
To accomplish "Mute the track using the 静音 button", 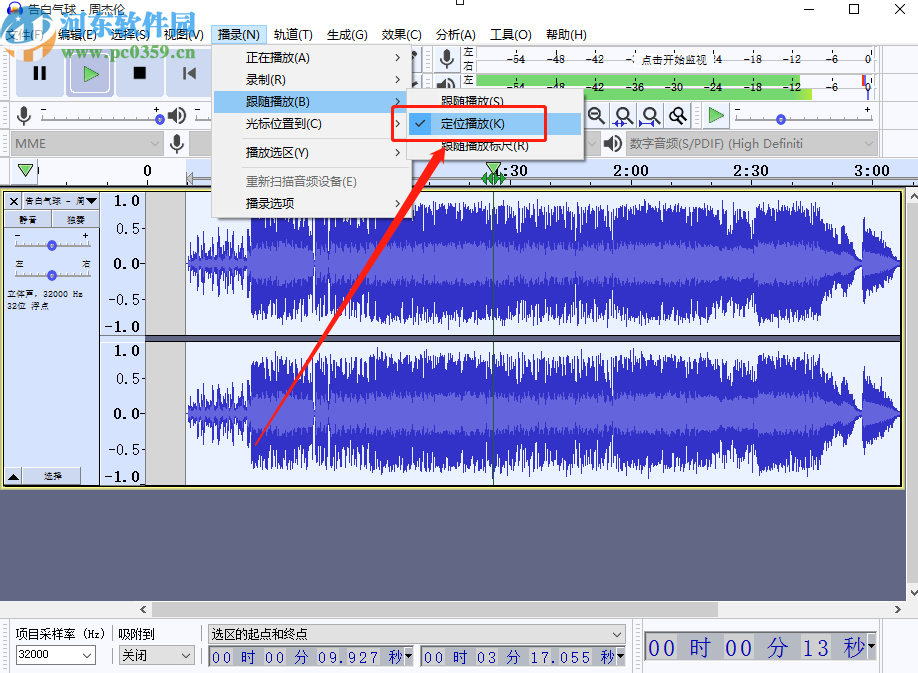I will point(27,218).
